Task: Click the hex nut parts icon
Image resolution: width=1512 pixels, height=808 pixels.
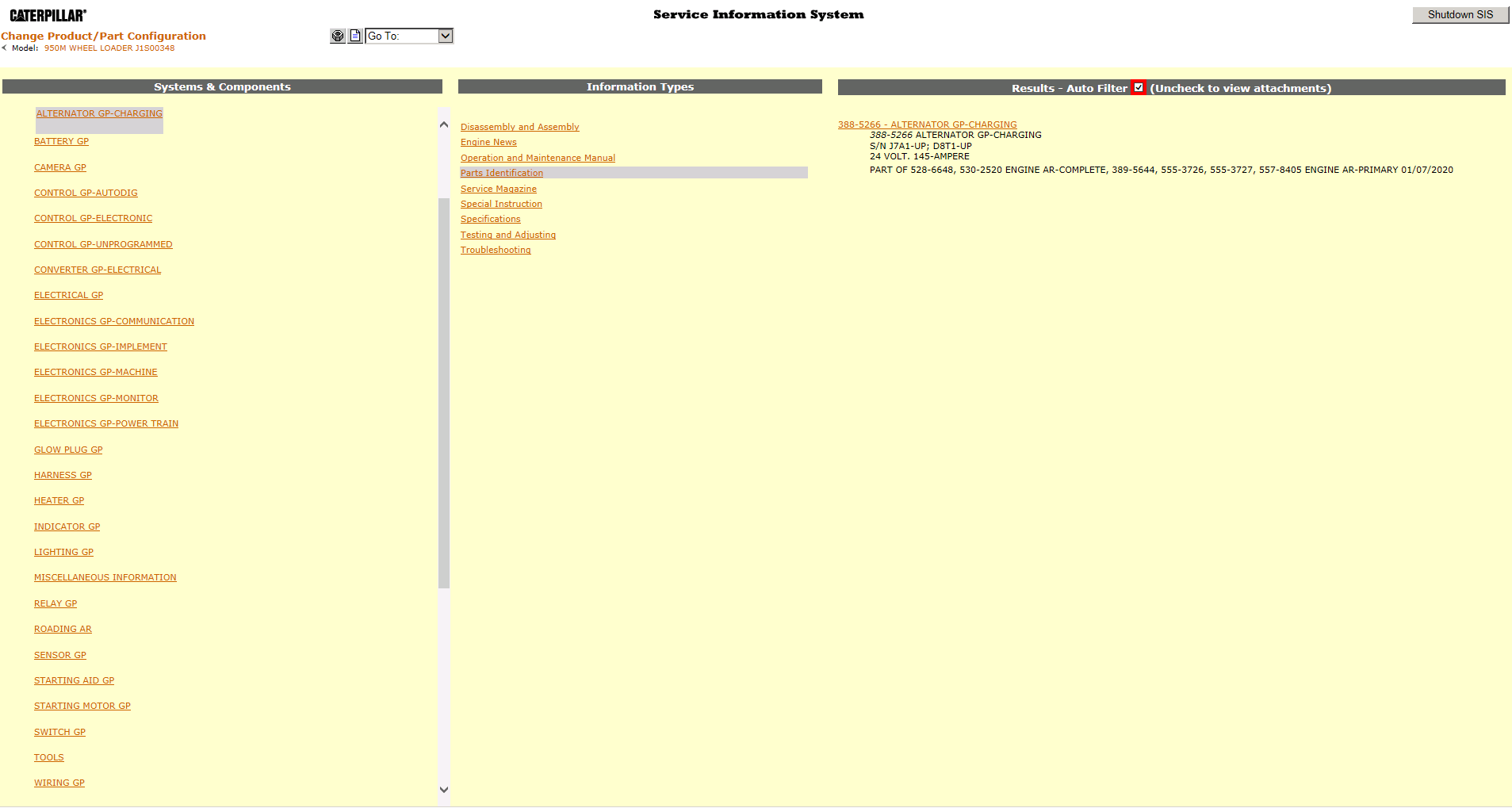Action: [x=338, y=36]
